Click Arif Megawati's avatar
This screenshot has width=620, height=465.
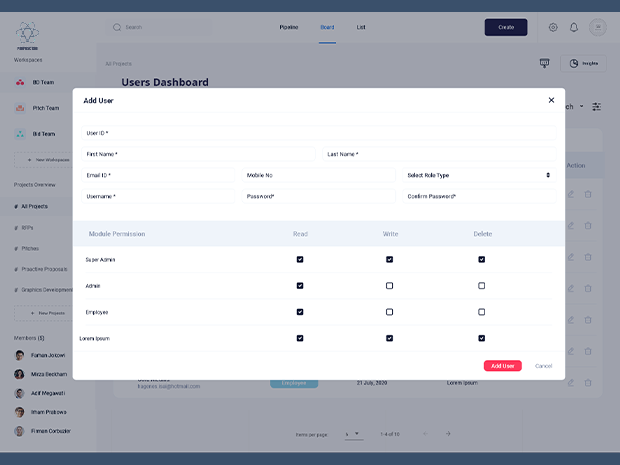(19, 393)
